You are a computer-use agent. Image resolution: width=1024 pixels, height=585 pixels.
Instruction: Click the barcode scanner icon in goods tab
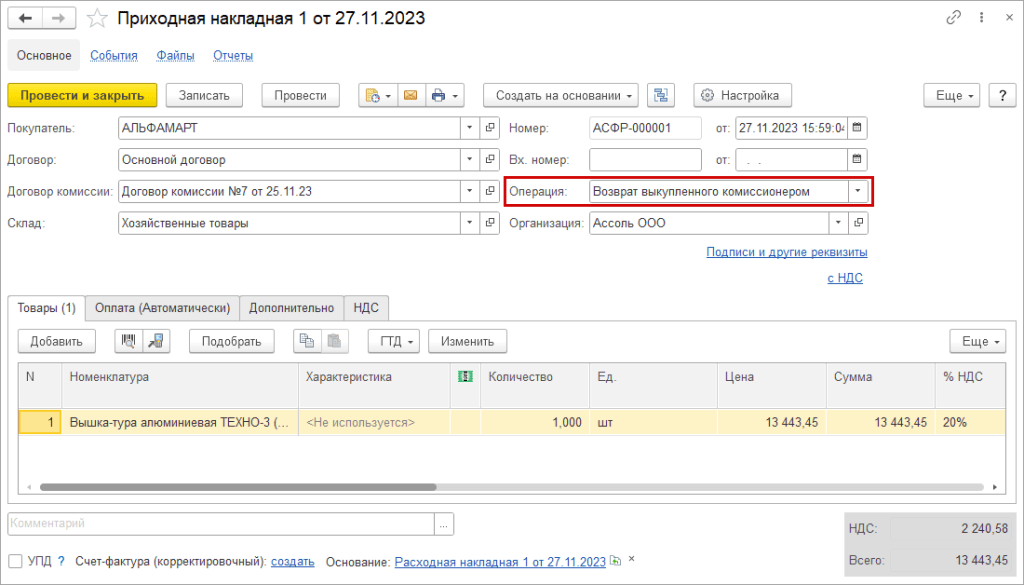click(129, 341)
